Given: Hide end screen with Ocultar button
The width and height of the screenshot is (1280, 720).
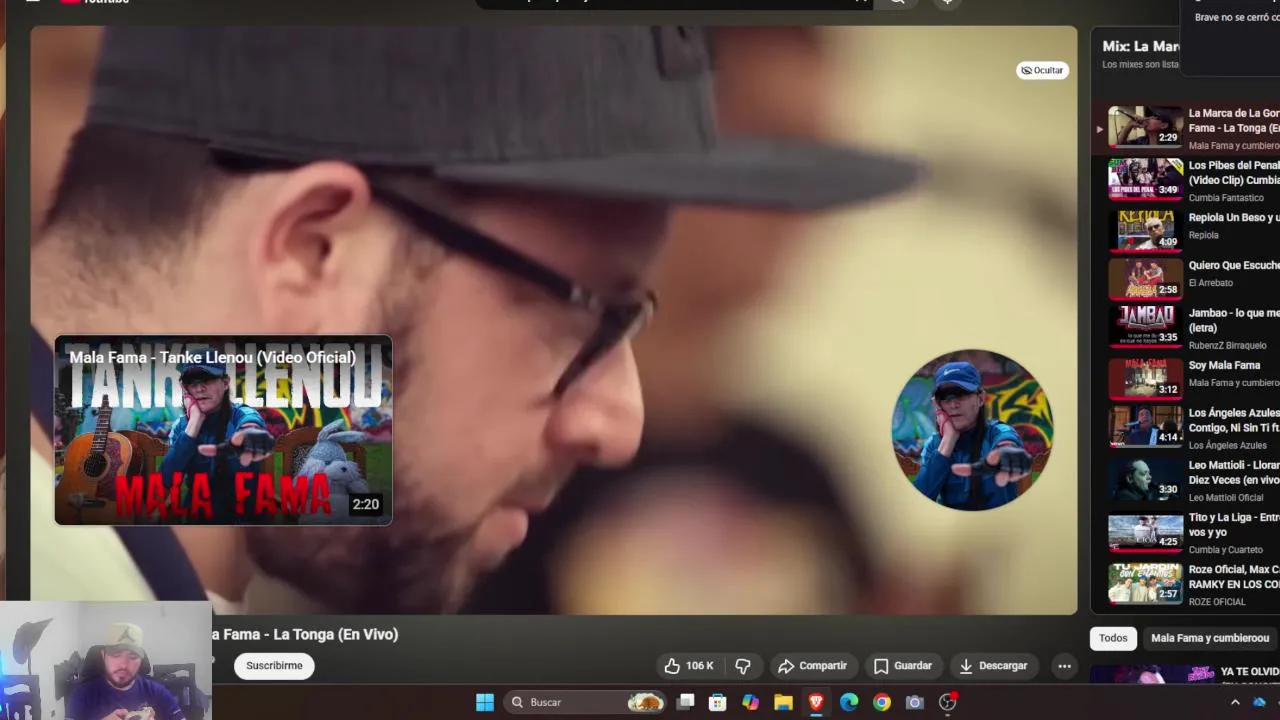Looking at the screenshot, I should pos(1042,70).
